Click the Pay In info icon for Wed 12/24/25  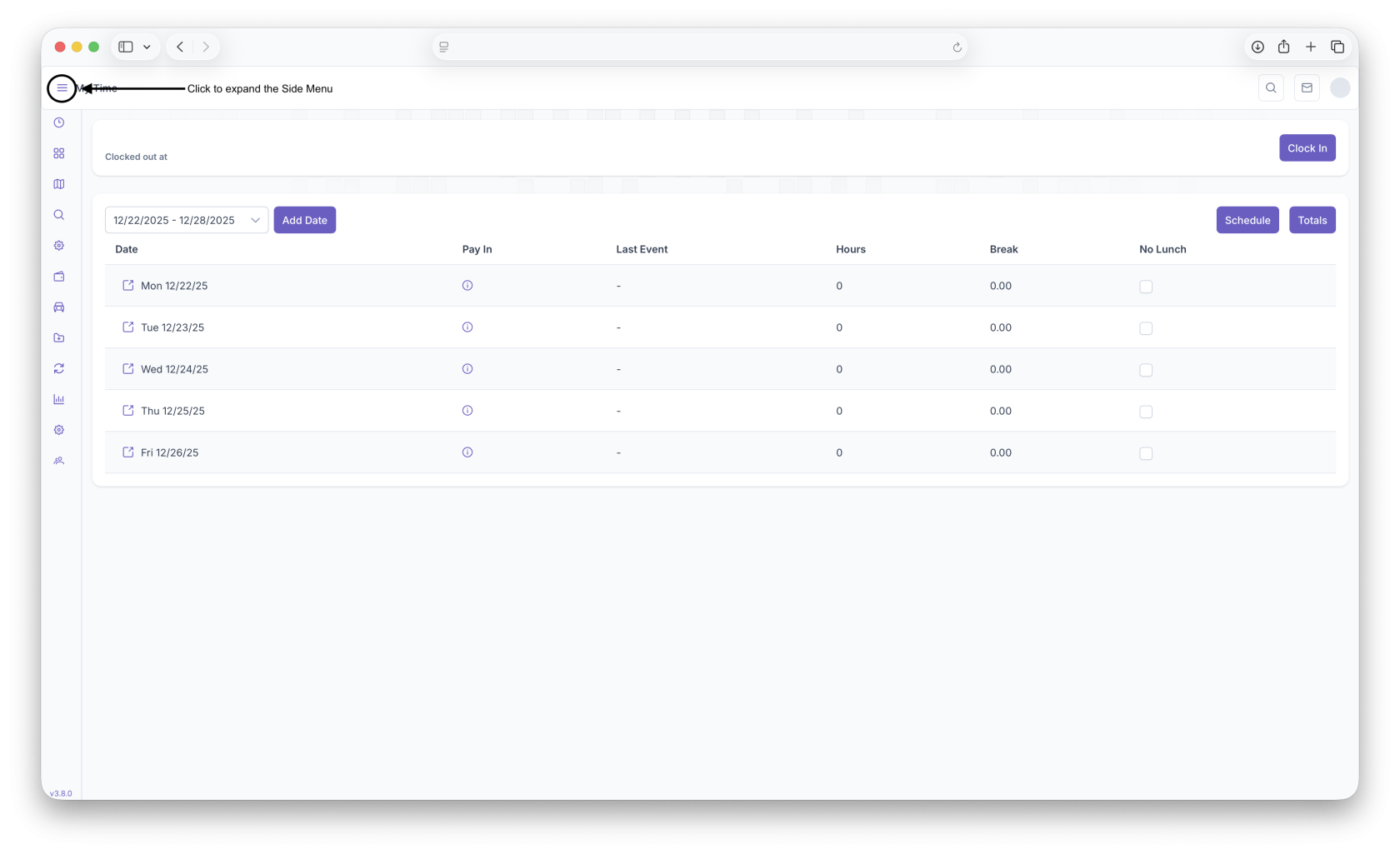pos(467,369)
